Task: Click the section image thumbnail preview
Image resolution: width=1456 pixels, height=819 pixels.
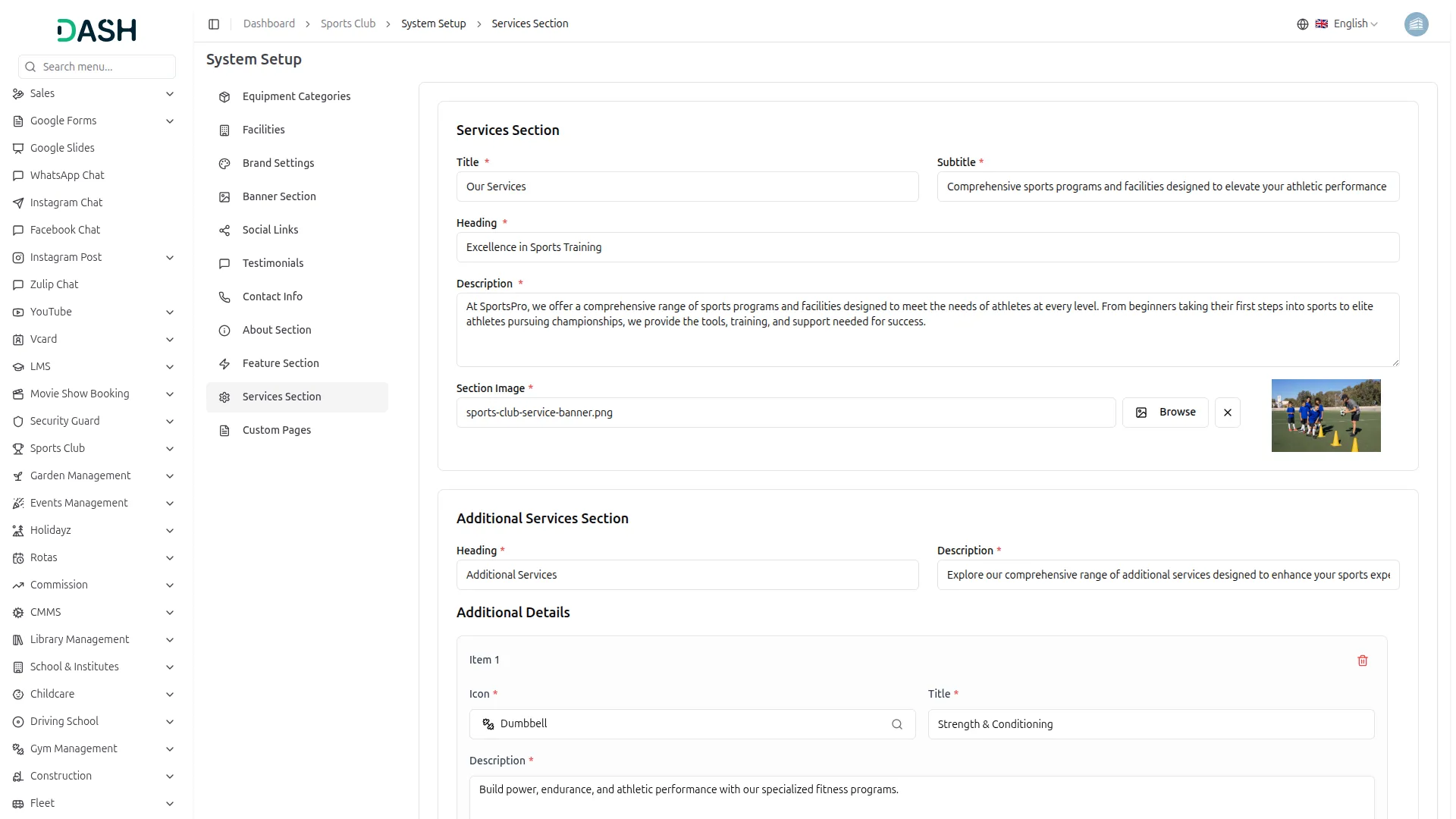Action: point(1326,416)
